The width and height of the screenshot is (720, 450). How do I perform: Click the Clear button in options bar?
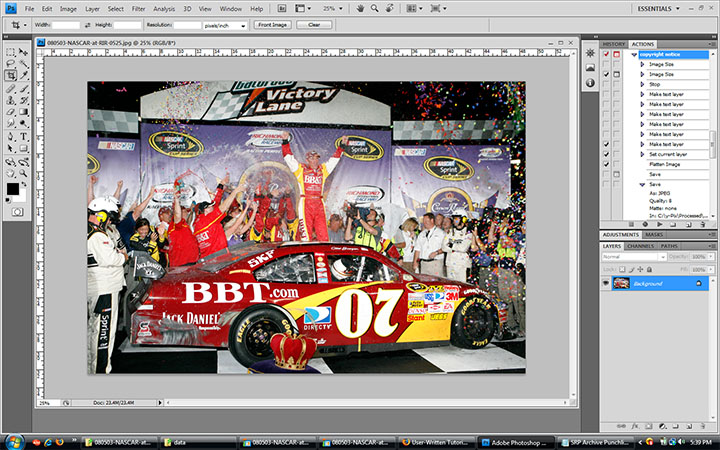[314, 25]
